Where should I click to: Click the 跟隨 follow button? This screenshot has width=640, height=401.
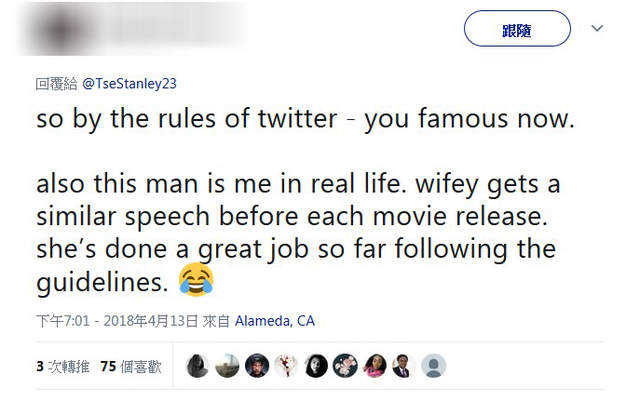517,29
